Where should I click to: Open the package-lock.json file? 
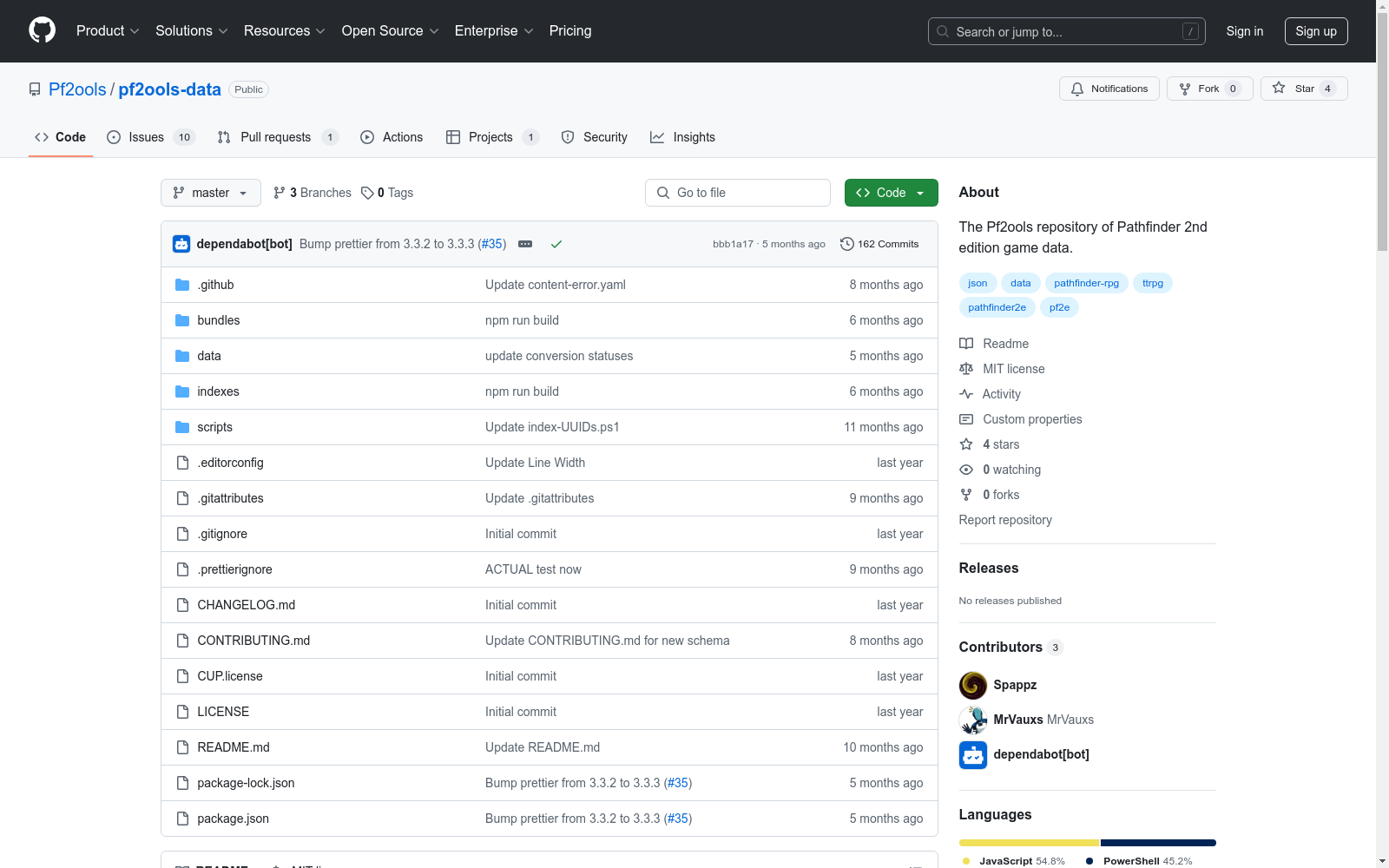[246, 783]
